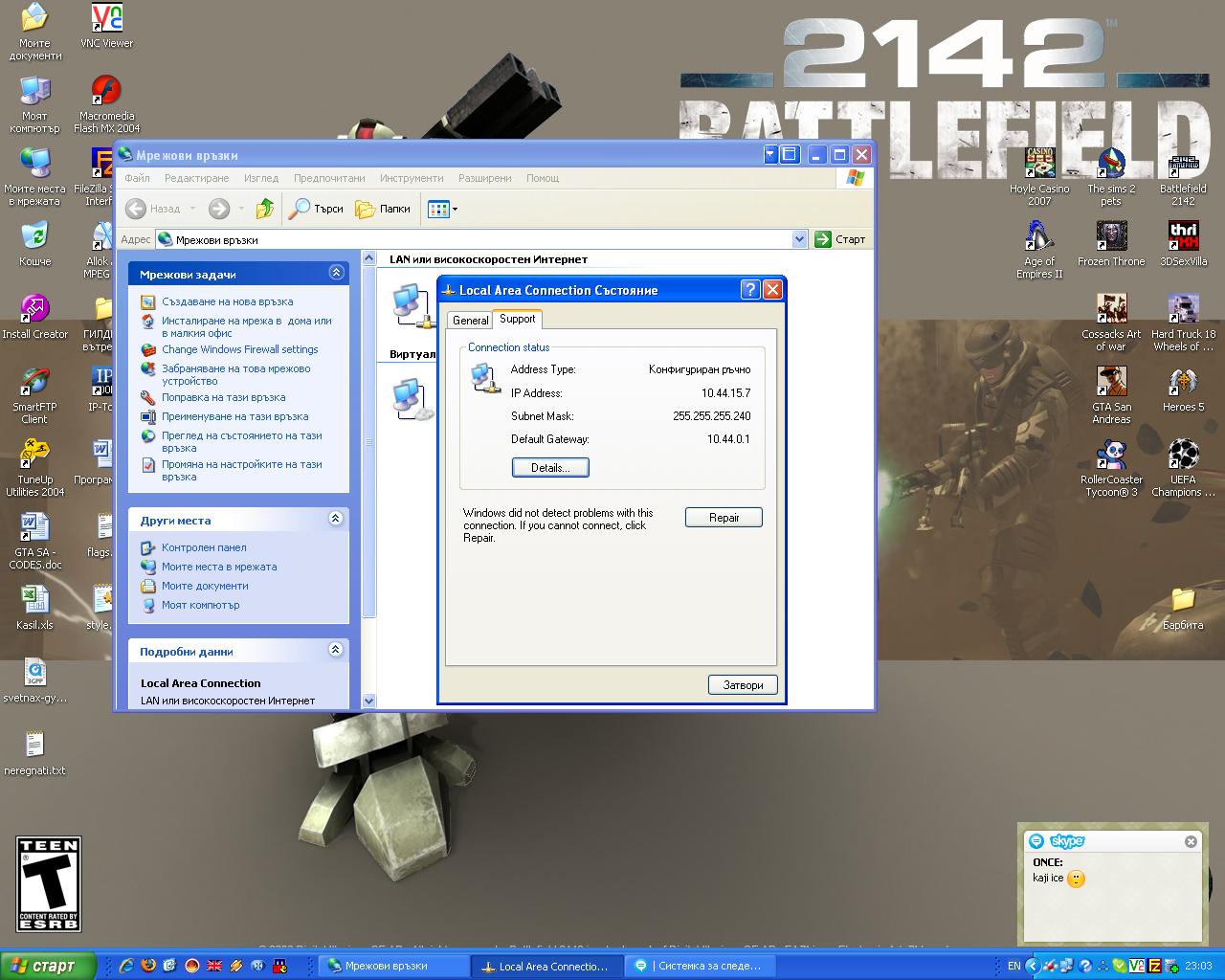Launch GTA San Andreas shortcut
Viewport: 1225px width, 980px height.
click(1111, 395)
